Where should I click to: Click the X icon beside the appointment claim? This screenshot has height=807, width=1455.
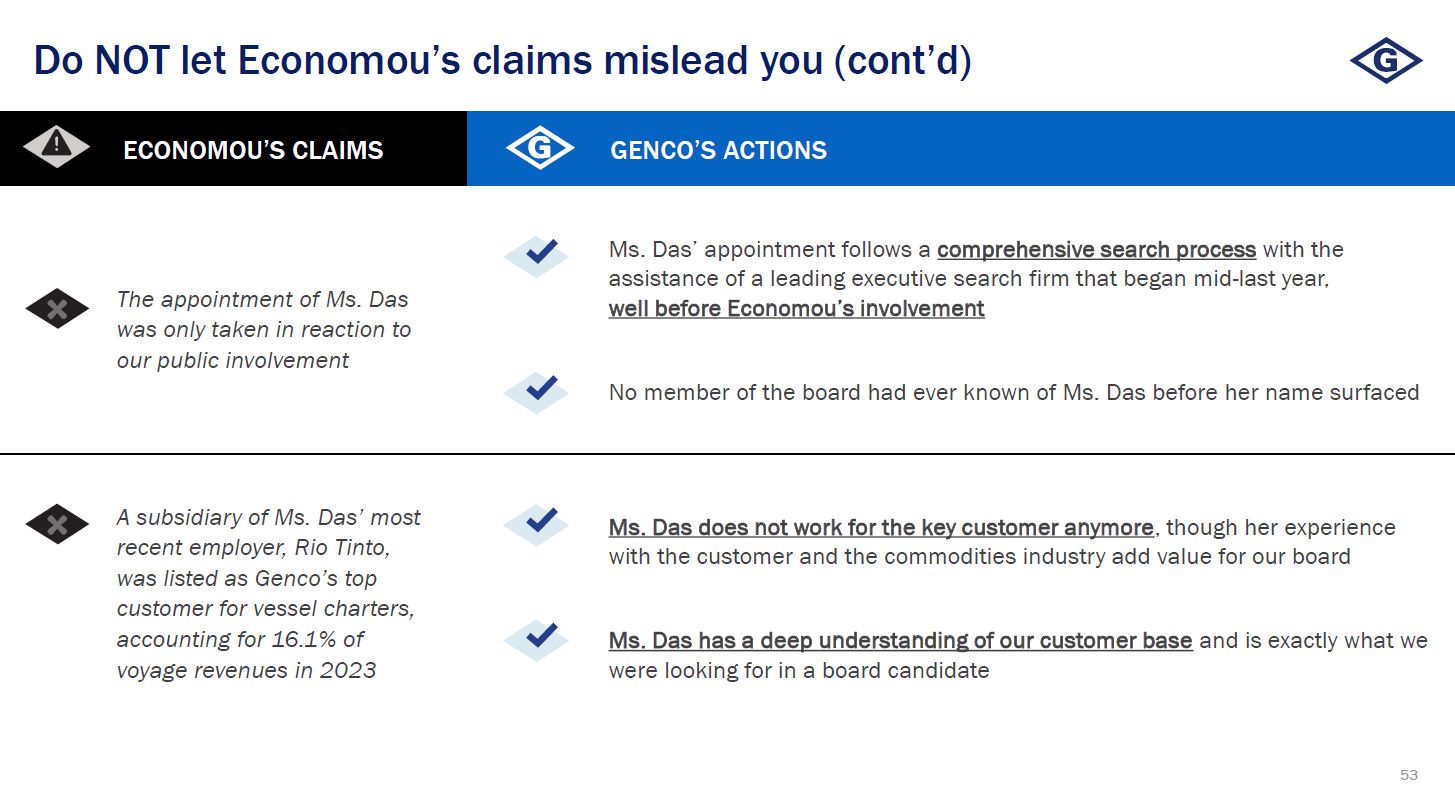[57, 309]
